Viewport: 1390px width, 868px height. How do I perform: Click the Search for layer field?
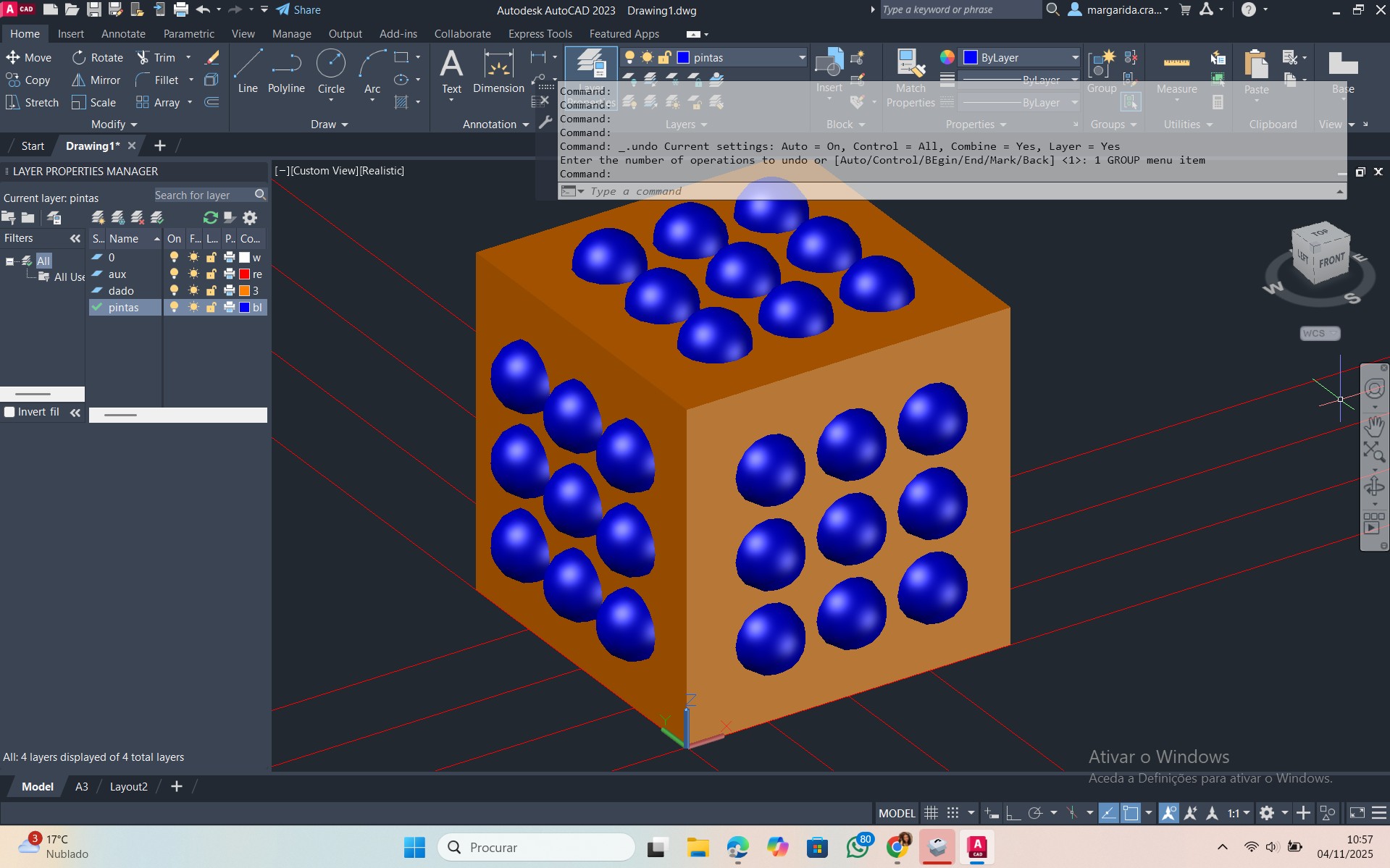click(x=203, y=195)
